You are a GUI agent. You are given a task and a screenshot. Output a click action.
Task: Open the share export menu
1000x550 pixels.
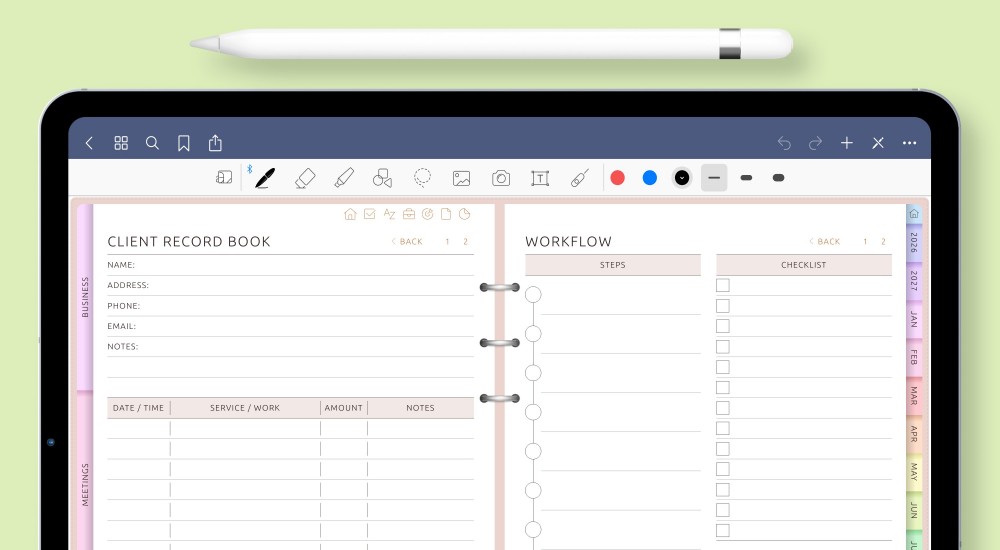click(x=215, y=143)
